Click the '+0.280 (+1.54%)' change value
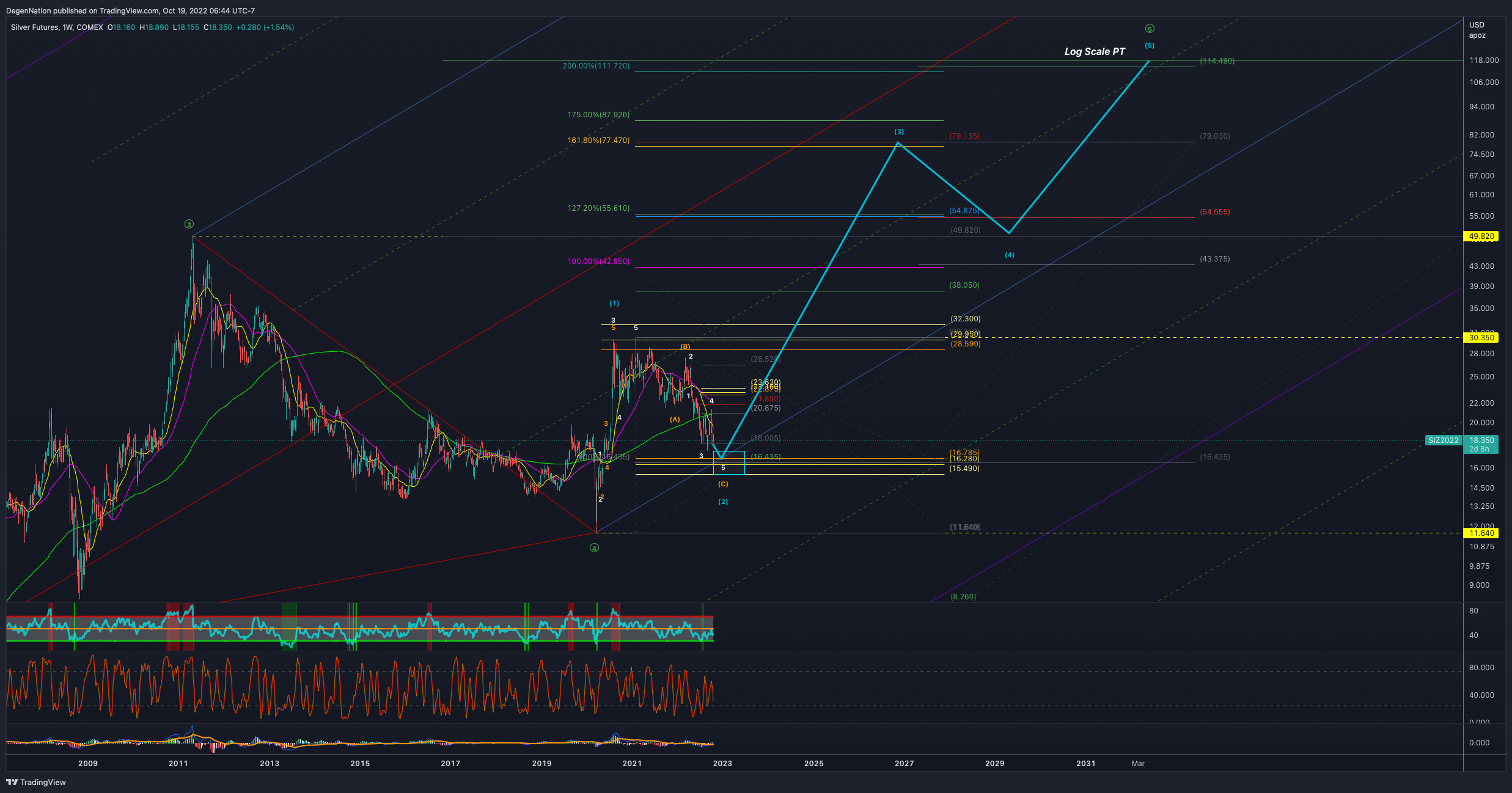 coord(265,27)
